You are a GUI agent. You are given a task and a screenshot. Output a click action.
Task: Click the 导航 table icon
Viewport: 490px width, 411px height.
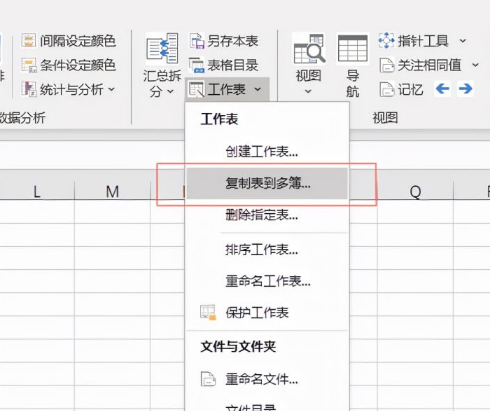(x=353, y=49)
